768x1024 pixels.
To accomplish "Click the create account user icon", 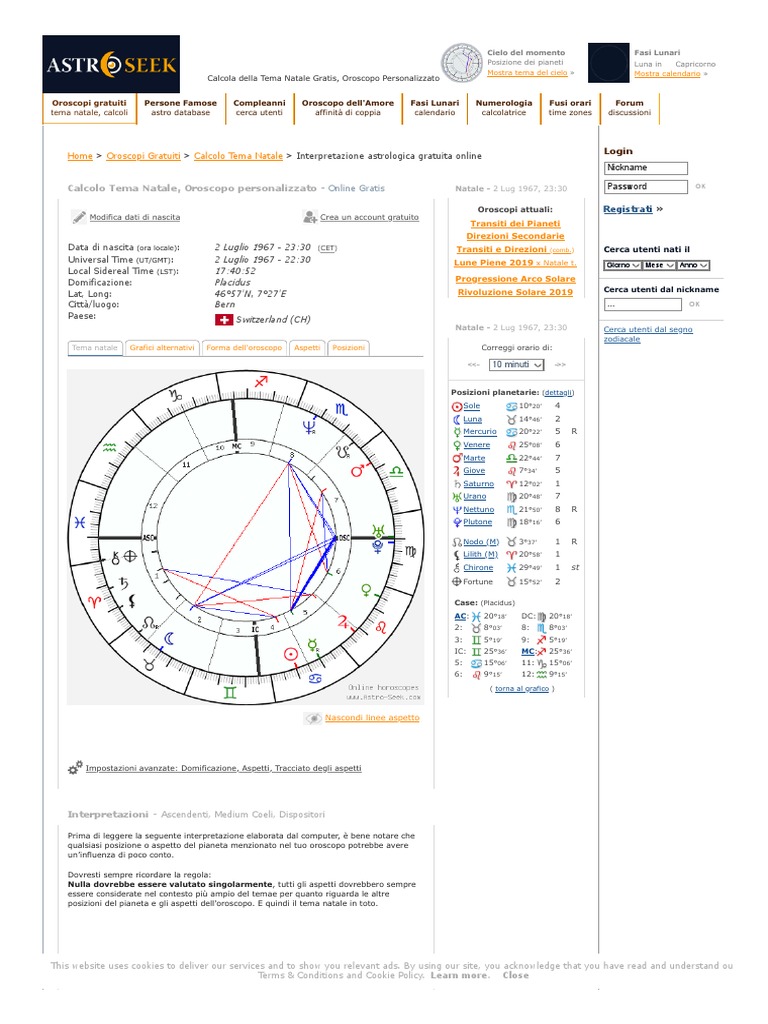I will click(310, 217).
